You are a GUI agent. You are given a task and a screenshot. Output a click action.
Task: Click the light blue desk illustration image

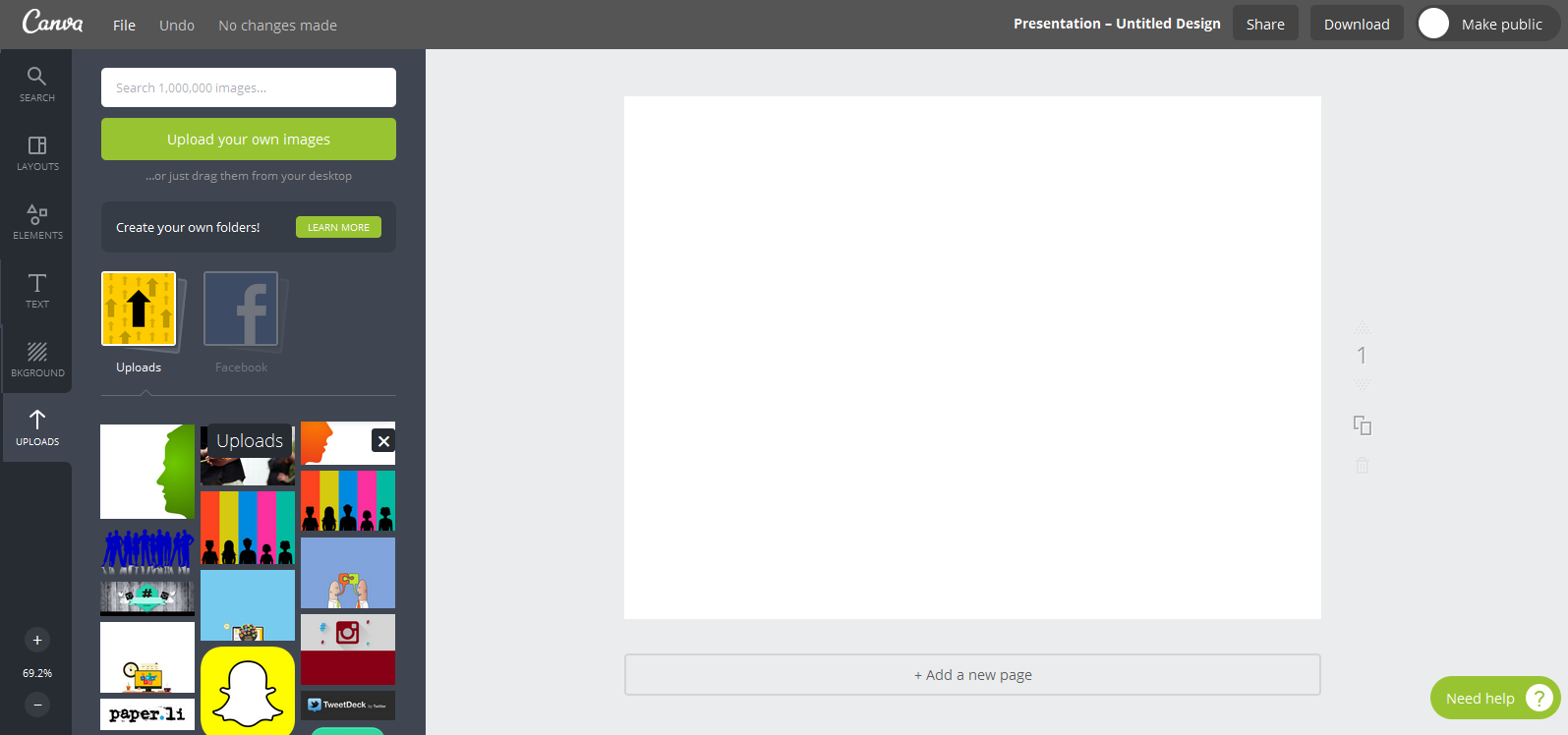[248, 605]
